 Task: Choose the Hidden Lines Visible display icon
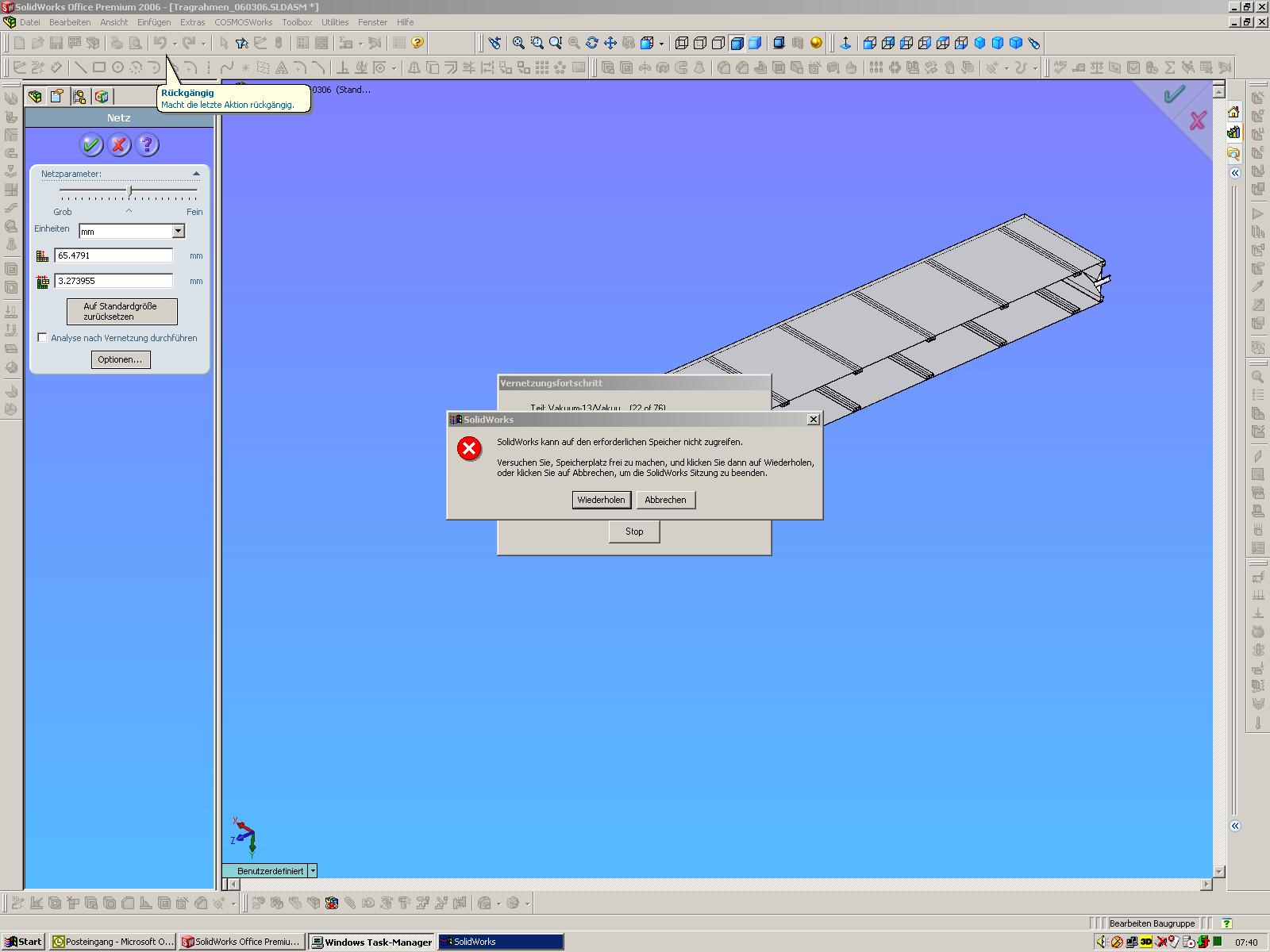click(699, 43)
